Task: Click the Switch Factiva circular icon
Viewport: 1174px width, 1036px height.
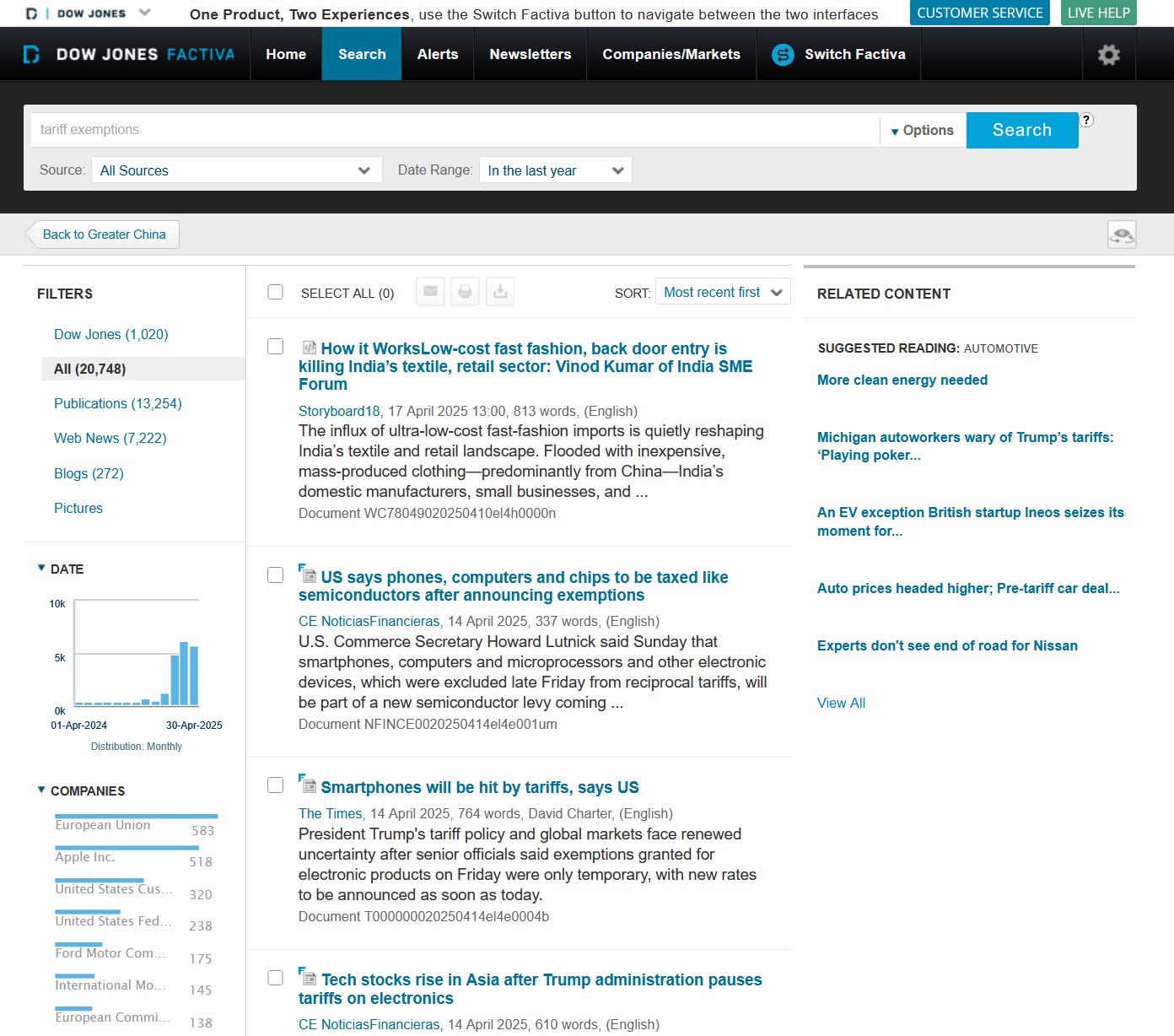Action: (x=783, y=55)
